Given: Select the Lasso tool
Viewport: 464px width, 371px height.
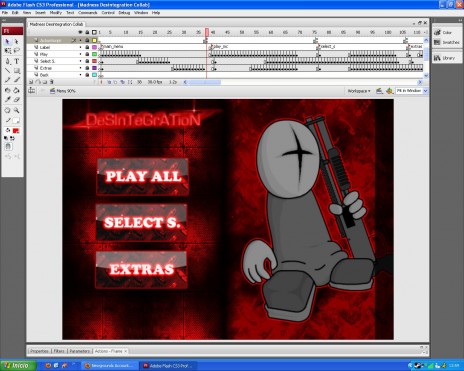Looking at the screenshot, I should point(16,51).
